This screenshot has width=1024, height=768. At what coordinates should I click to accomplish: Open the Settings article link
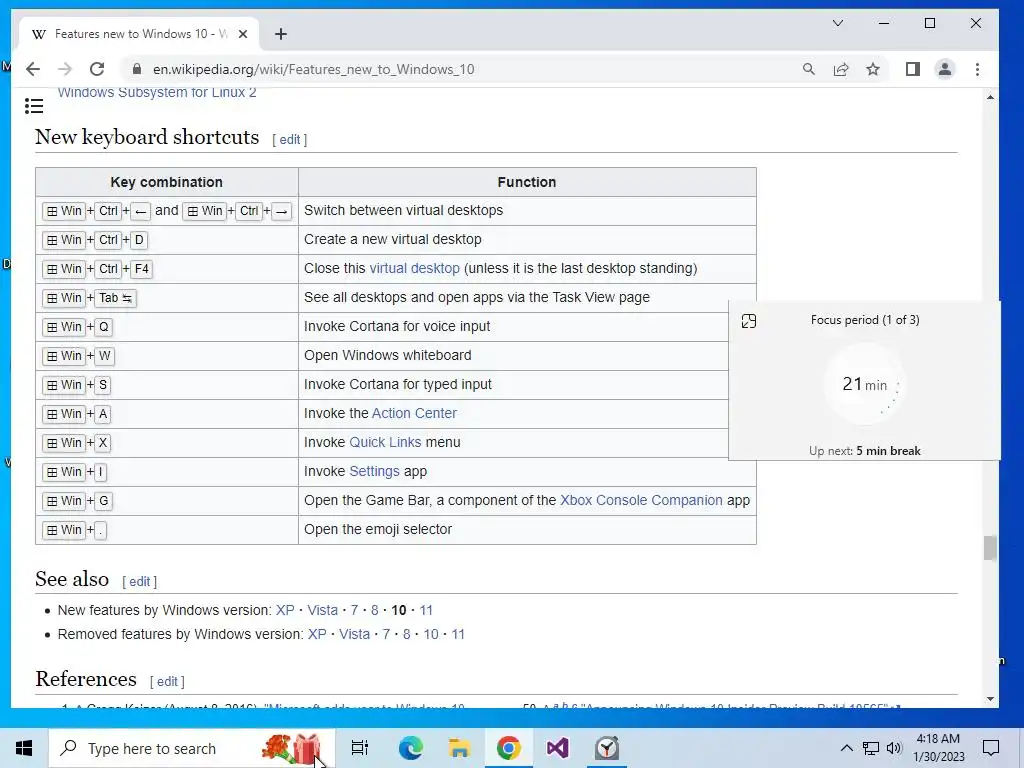point(374,472)
